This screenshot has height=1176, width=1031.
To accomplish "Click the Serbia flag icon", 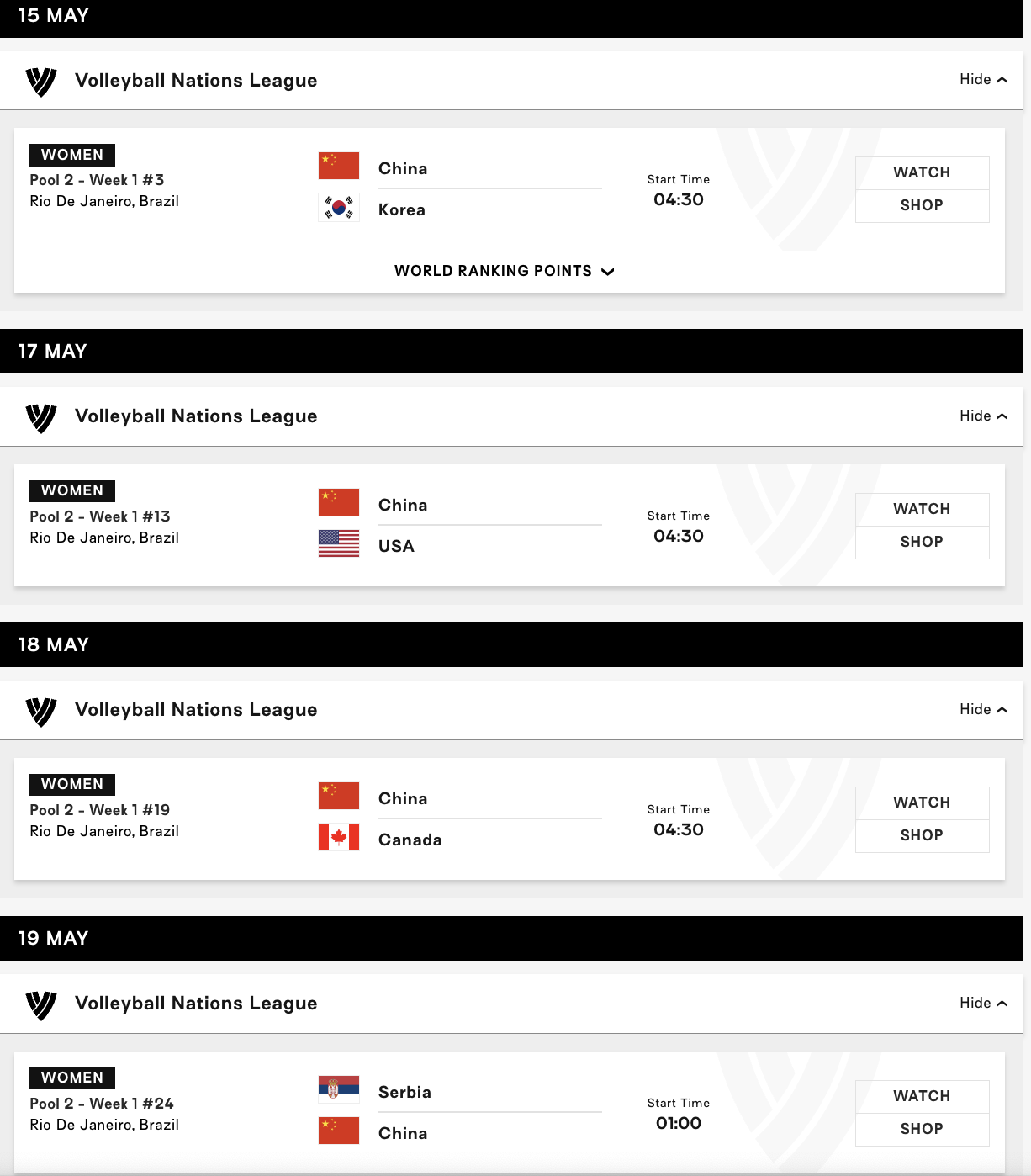I will click(x=339, y=1089).
